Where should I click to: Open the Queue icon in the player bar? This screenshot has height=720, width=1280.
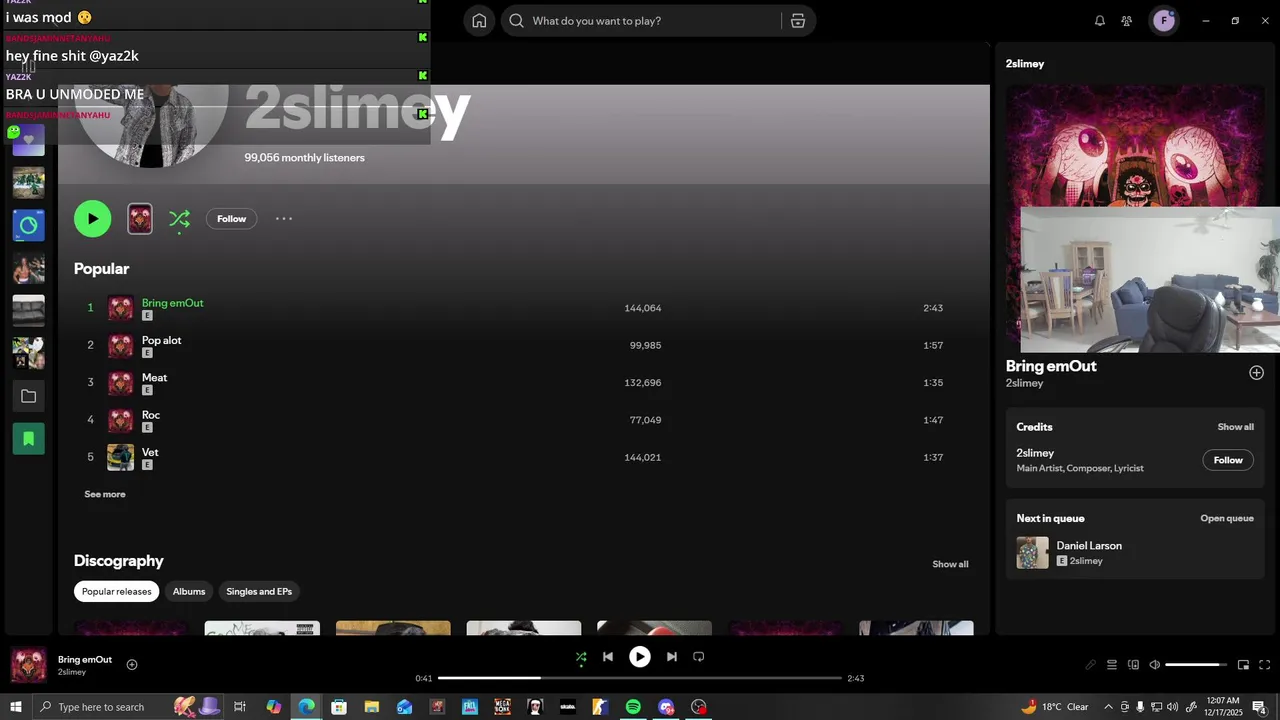click(1111, 665)
